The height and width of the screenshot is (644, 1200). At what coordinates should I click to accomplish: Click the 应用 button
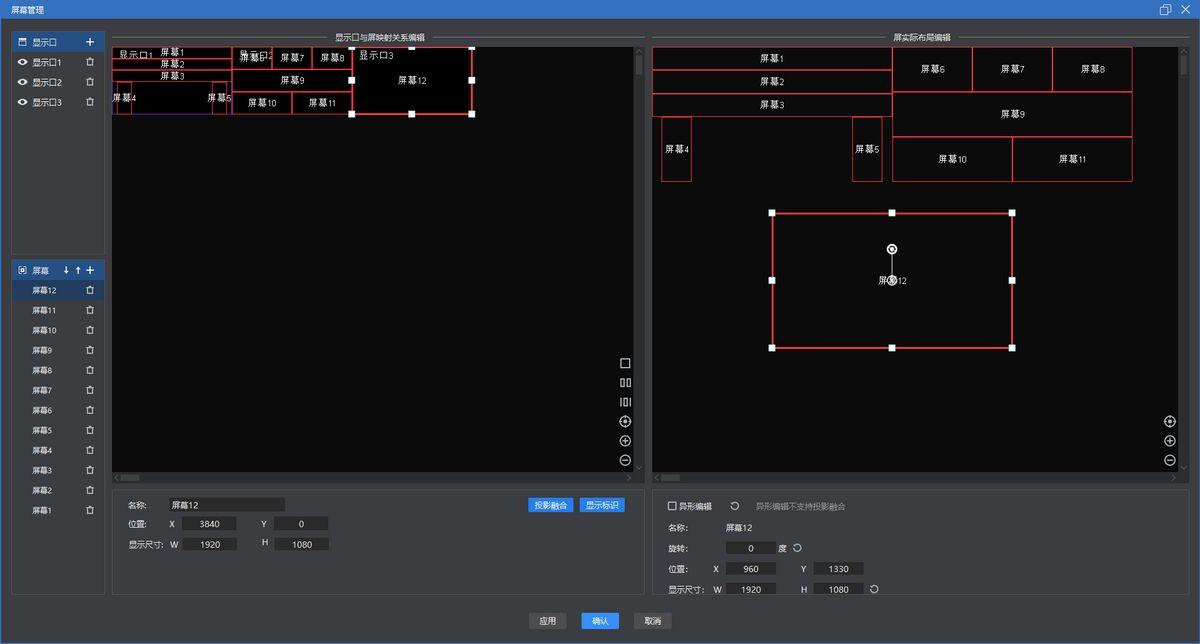pos(548,621)
